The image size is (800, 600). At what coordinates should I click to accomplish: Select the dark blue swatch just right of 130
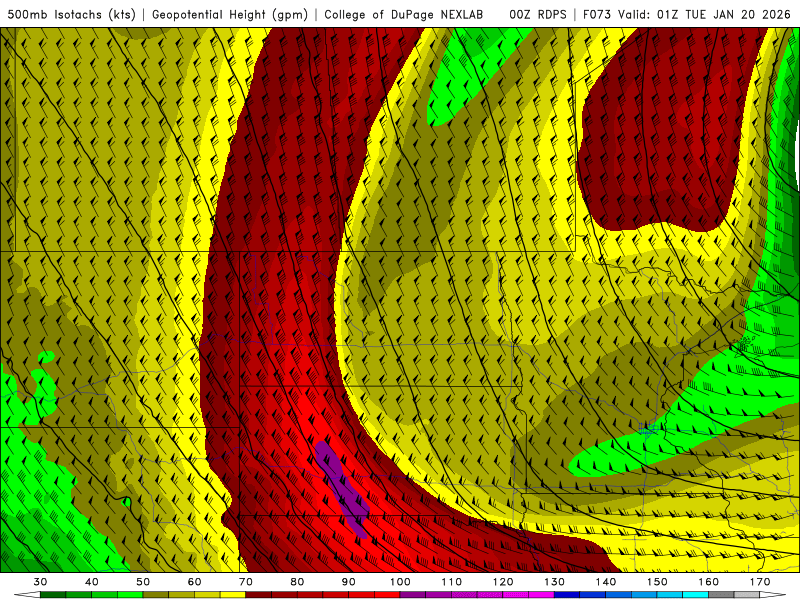click(x=567, y=594)
